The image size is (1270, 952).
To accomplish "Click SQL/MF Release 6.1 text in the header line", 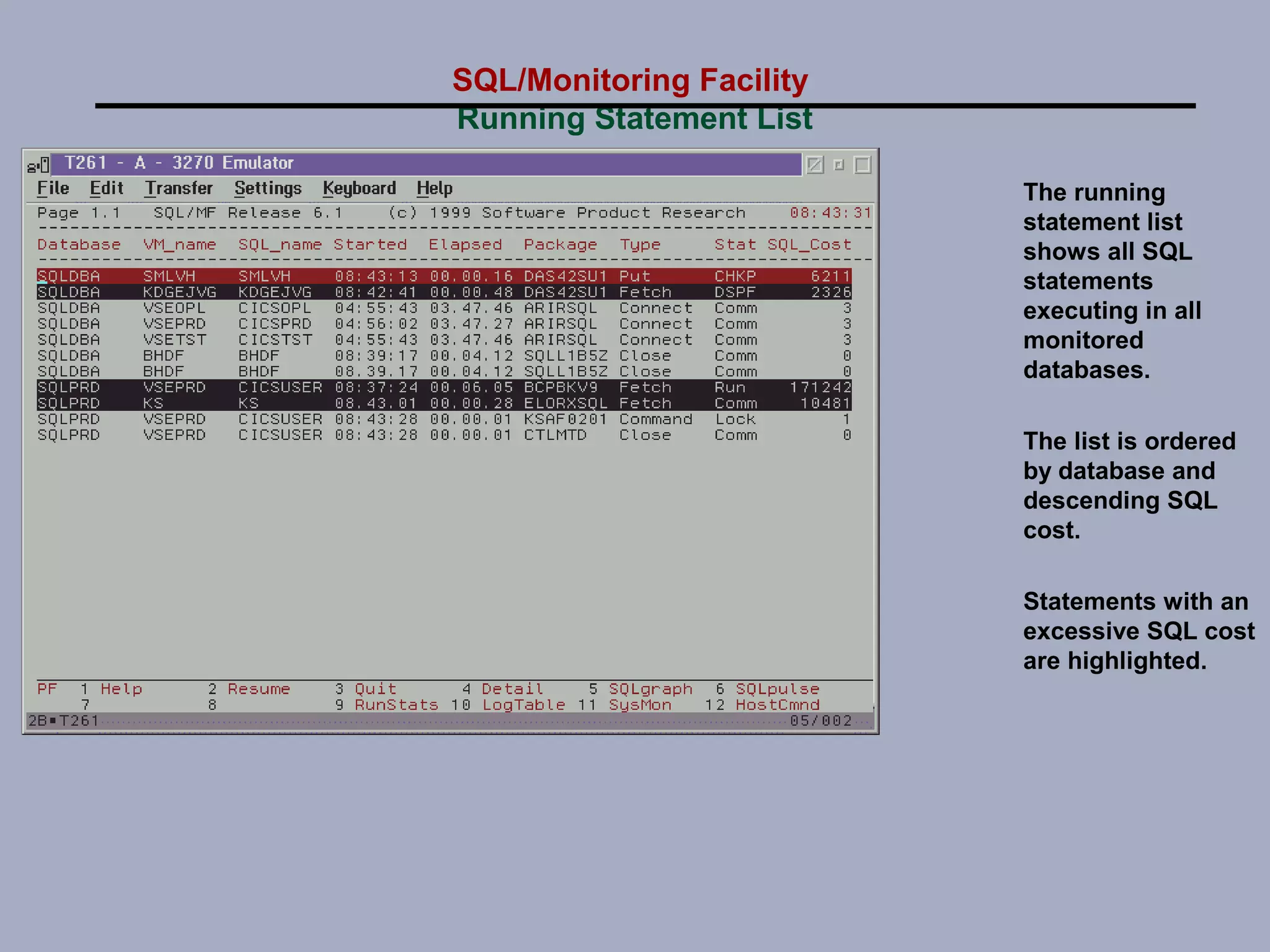I will [x=248, y=213].
